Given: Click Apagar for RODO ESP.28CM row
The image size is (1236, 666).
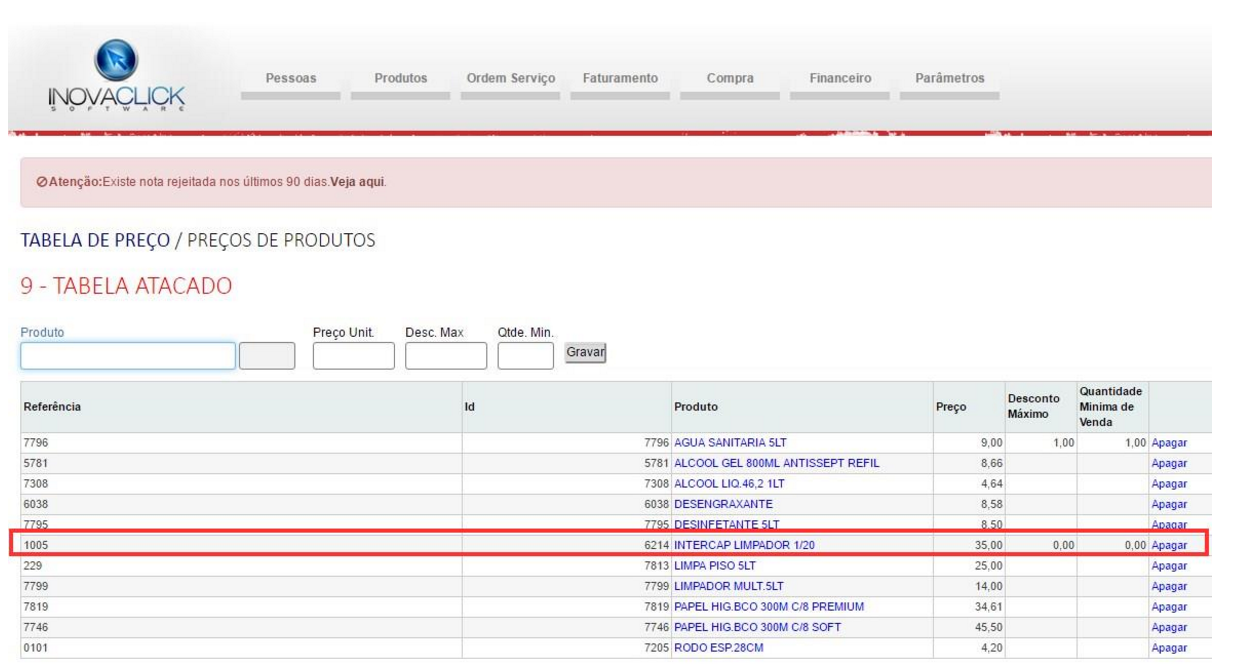Looking at the screenshot, I should (1169, 647).
